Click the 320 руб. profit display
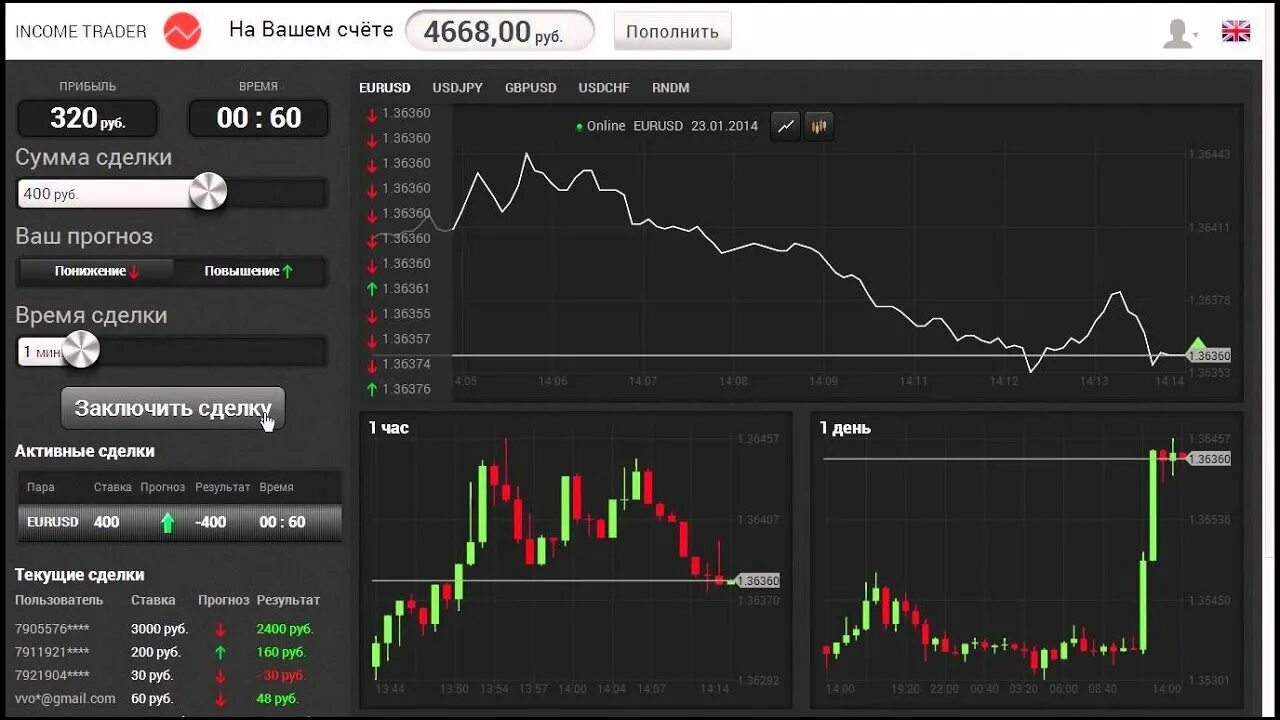 tap(87, 118)
